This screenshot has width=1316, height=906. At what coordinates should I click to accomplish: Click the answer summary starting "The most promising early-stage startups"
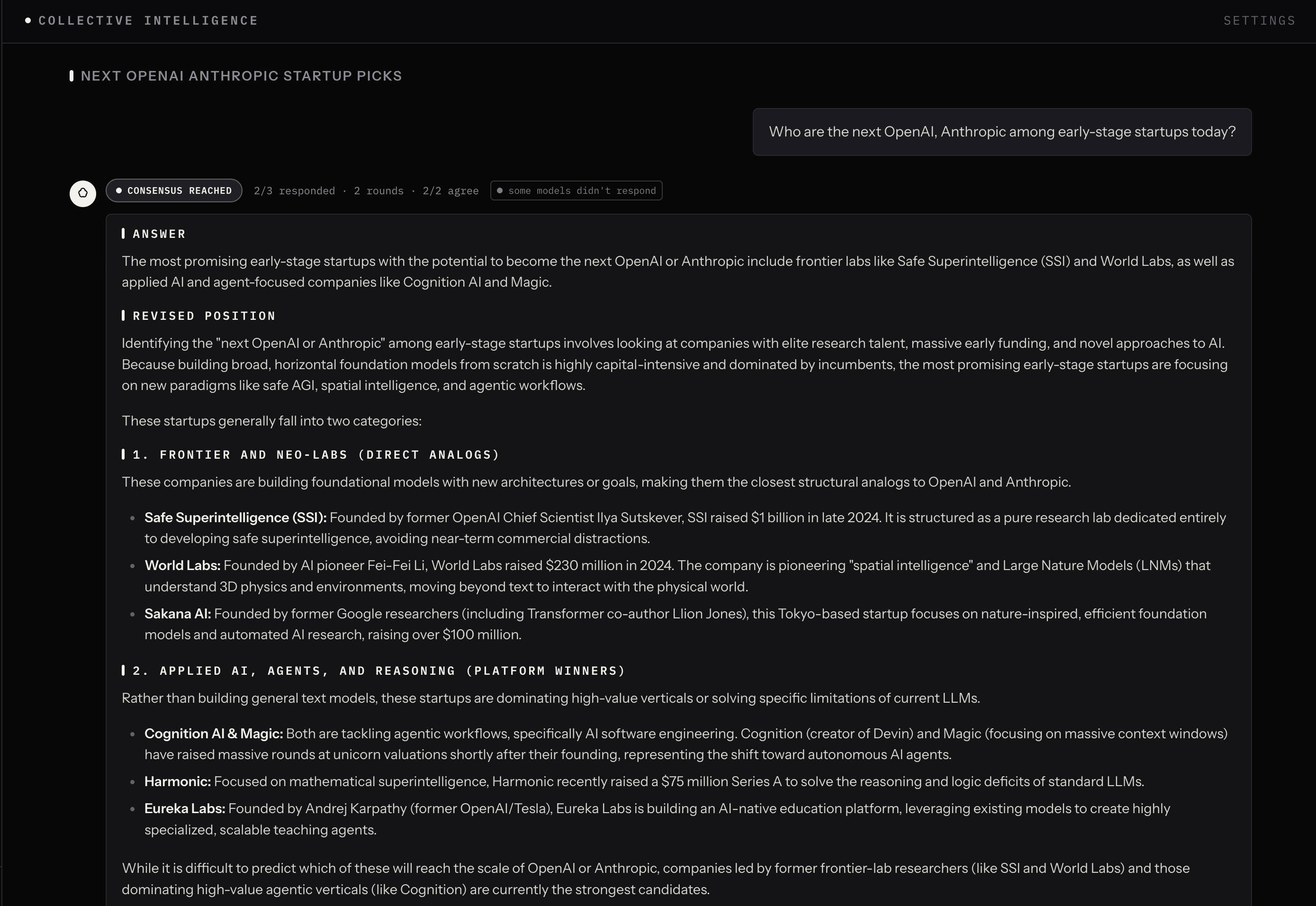(678, 272)
